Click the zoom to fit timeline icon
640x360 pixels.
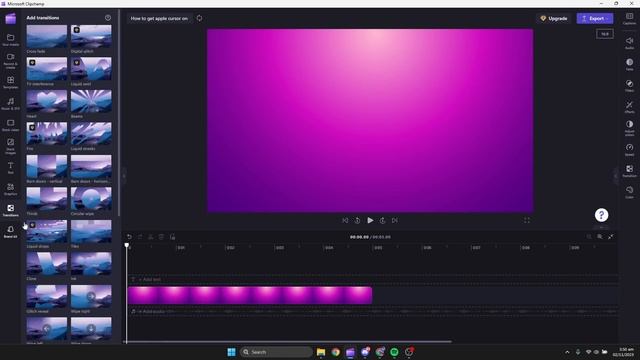click(x=611, y=237)
